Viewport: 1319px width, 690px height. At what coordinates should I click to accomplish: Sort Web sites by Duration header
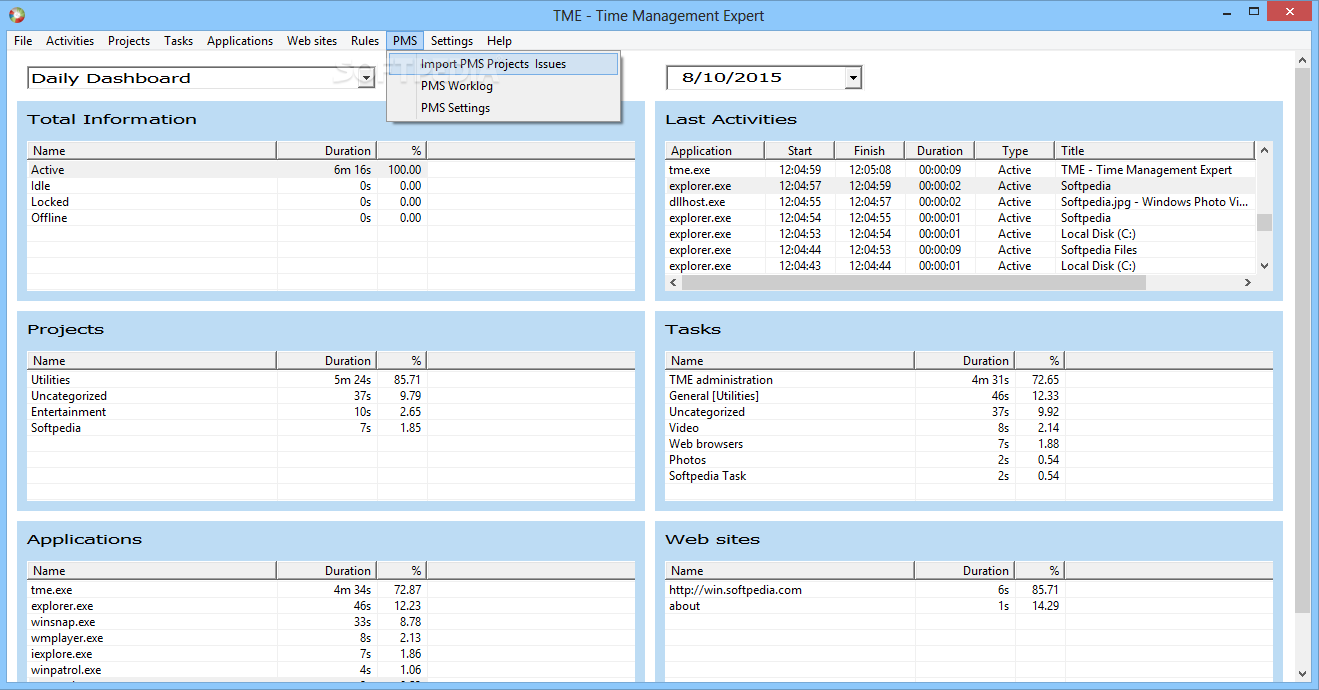[965, 571]
